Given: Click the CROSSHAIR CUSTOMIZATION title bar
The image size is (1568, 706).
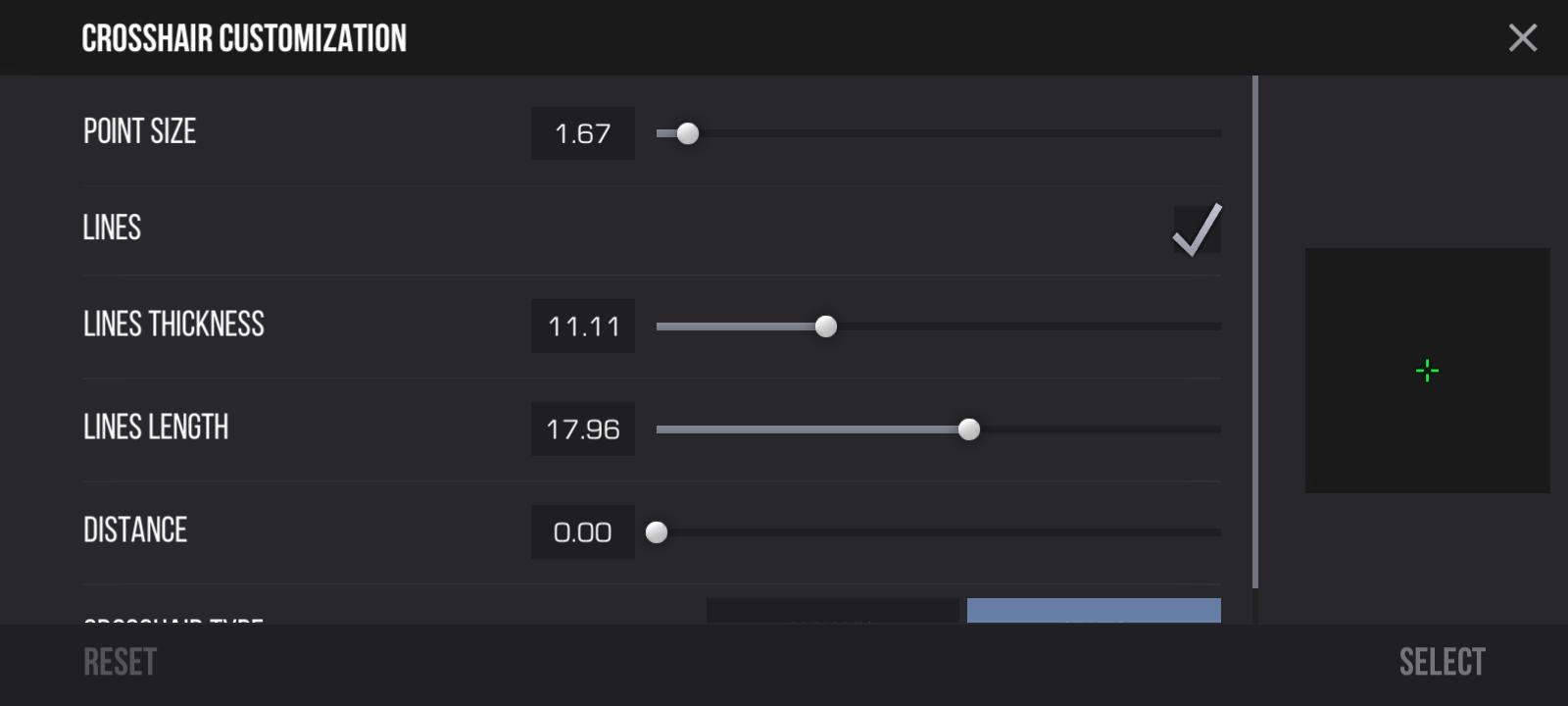Looking at the screenshot, I should pyautogui.click(x=245, y=37).
